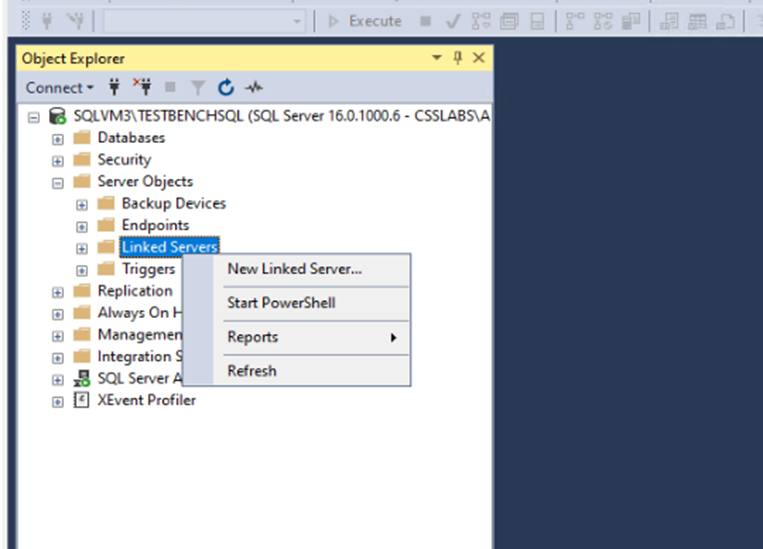Expand the XEvent Profiler node

click(57, 402)
